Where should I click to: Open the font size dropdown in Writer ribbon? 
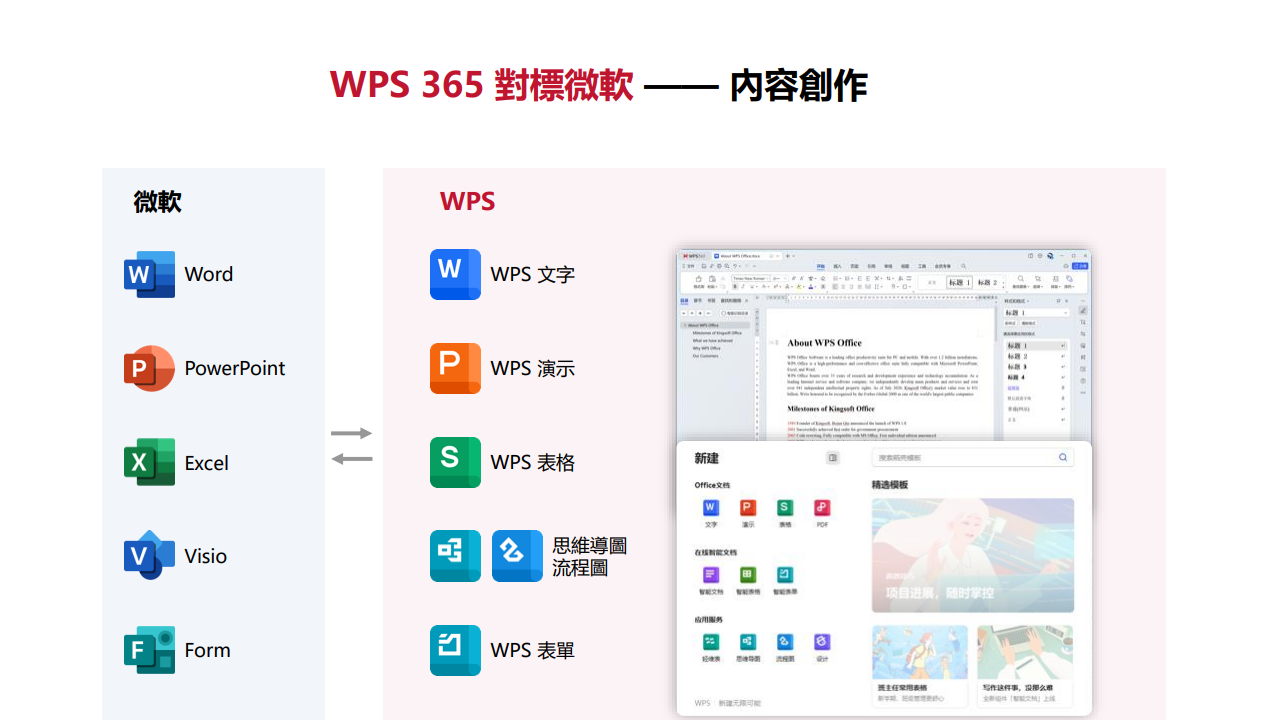tap(780, 278)
